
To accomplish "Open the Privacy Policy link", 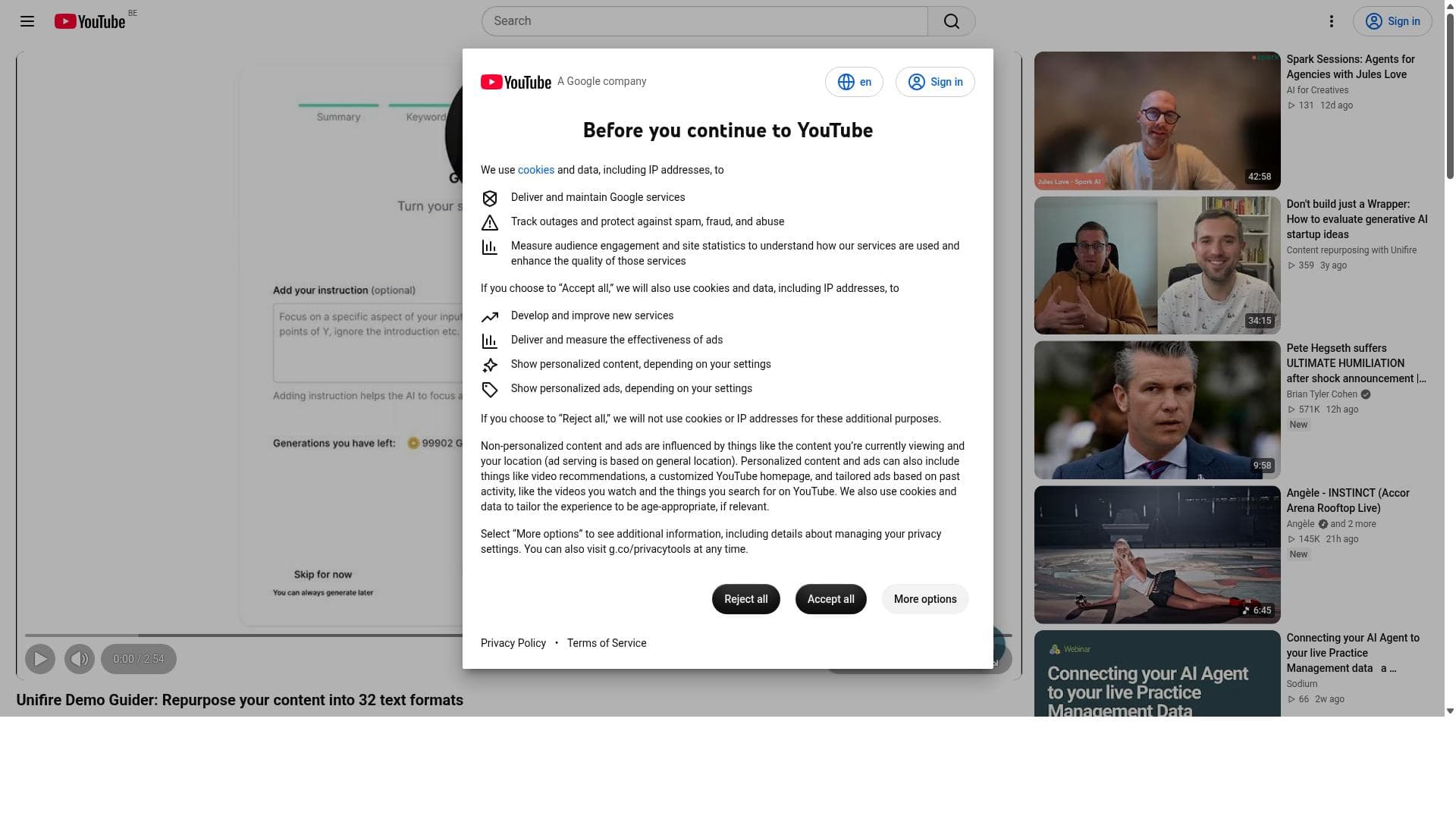I will pyautogui.click(x=513, y=643).
